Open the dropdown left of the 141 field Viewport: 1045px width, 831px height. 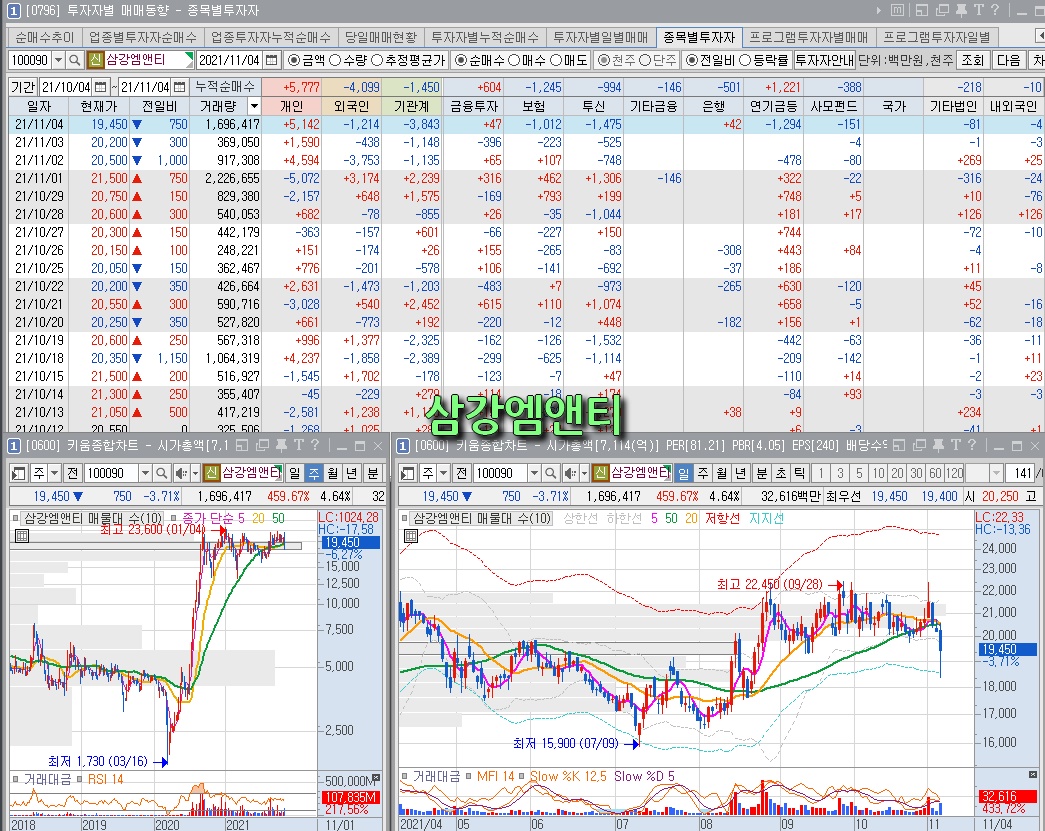(x=996, y=473)
